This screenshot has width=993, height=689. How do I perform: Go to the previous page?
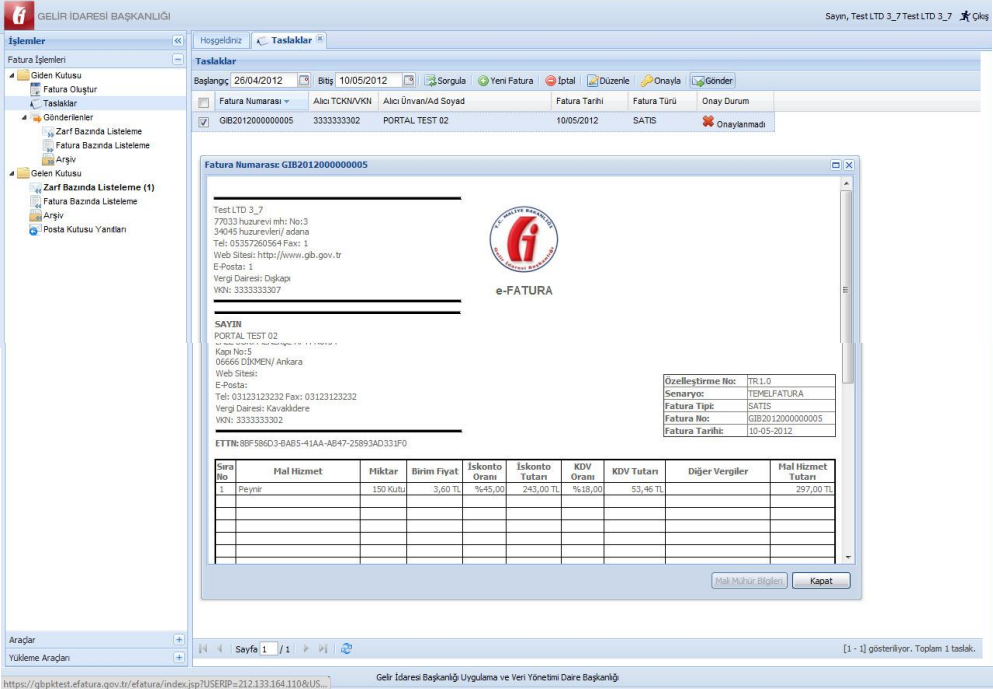220,648
